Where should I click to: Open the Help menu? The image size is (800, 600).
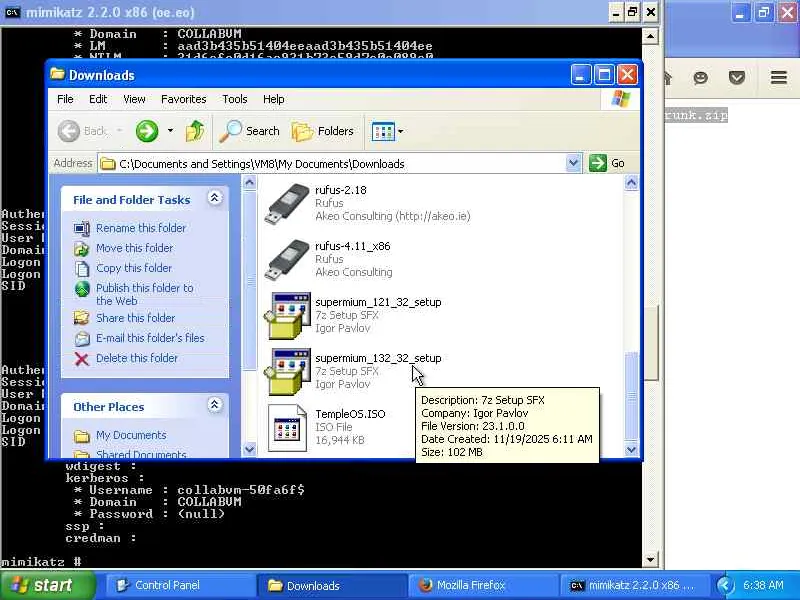tap(273, 99)
